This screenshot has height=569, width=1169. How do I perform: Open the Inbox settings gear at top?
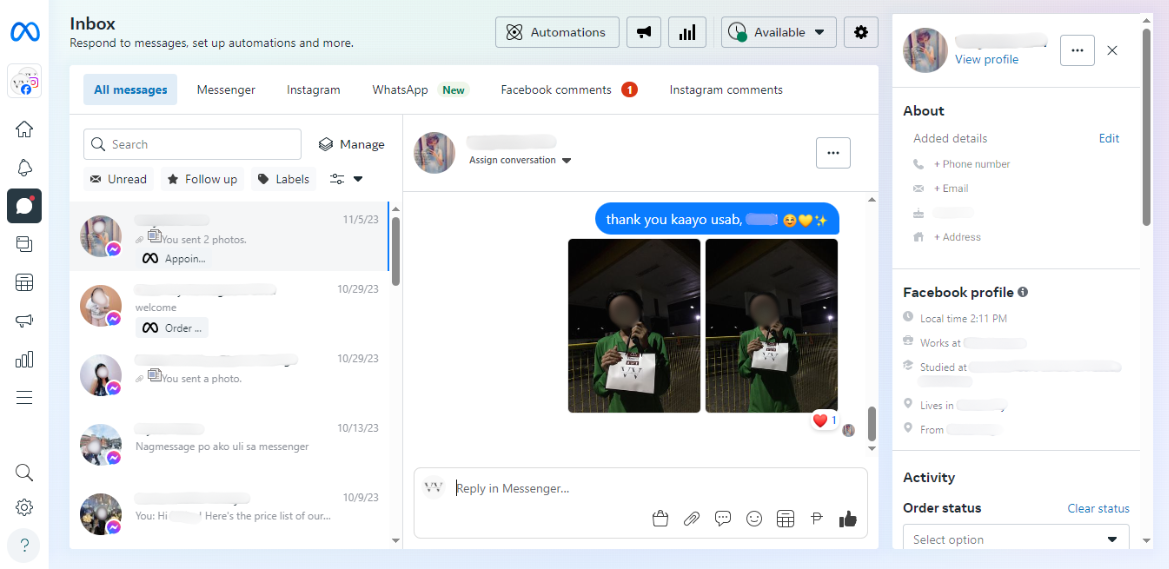(861, 32)
